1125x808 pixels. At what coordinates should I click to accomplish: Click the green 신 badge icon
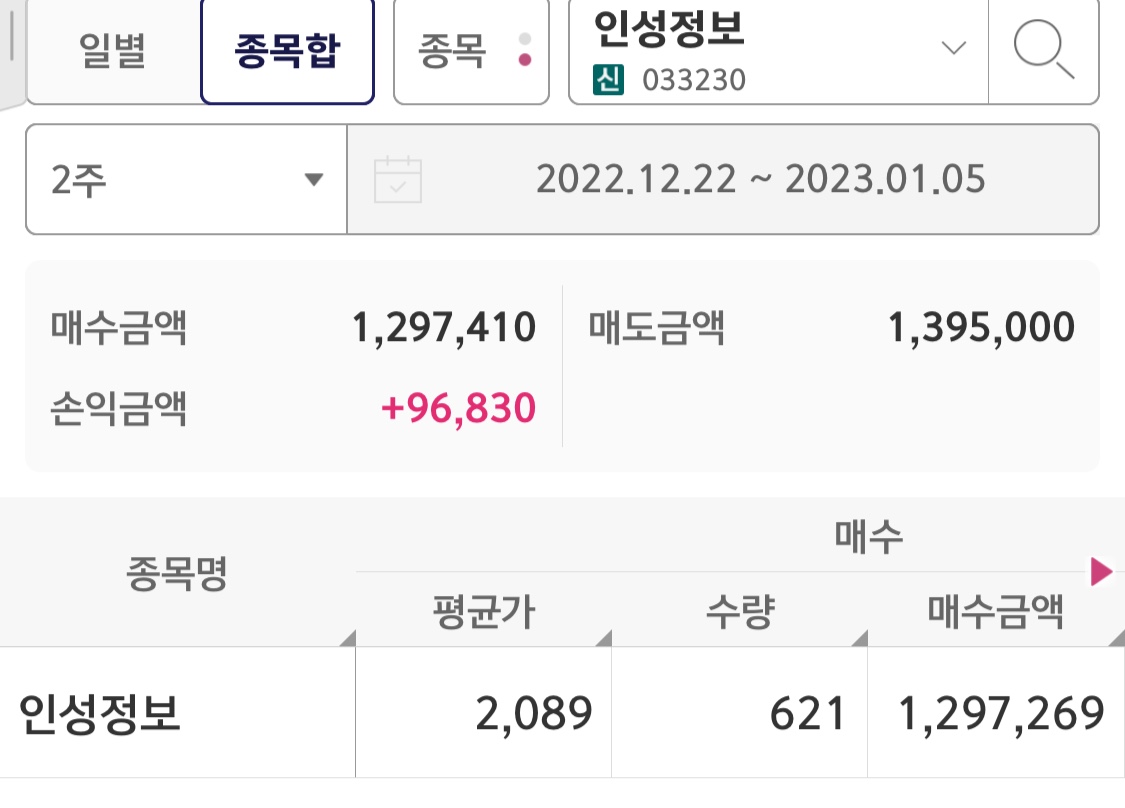click(607, 79)
